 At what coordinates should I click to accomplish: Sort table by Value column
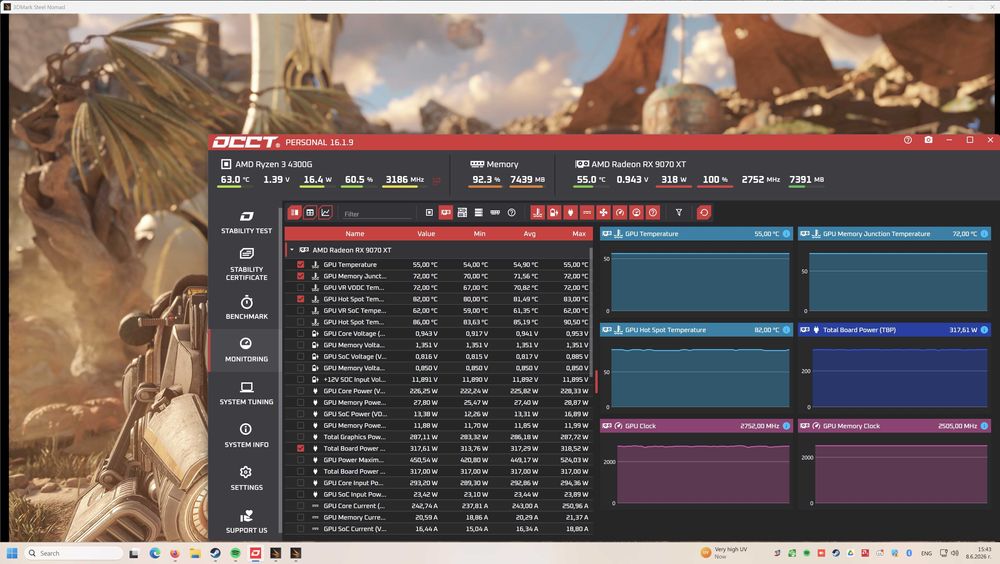(x=426, y=234)
